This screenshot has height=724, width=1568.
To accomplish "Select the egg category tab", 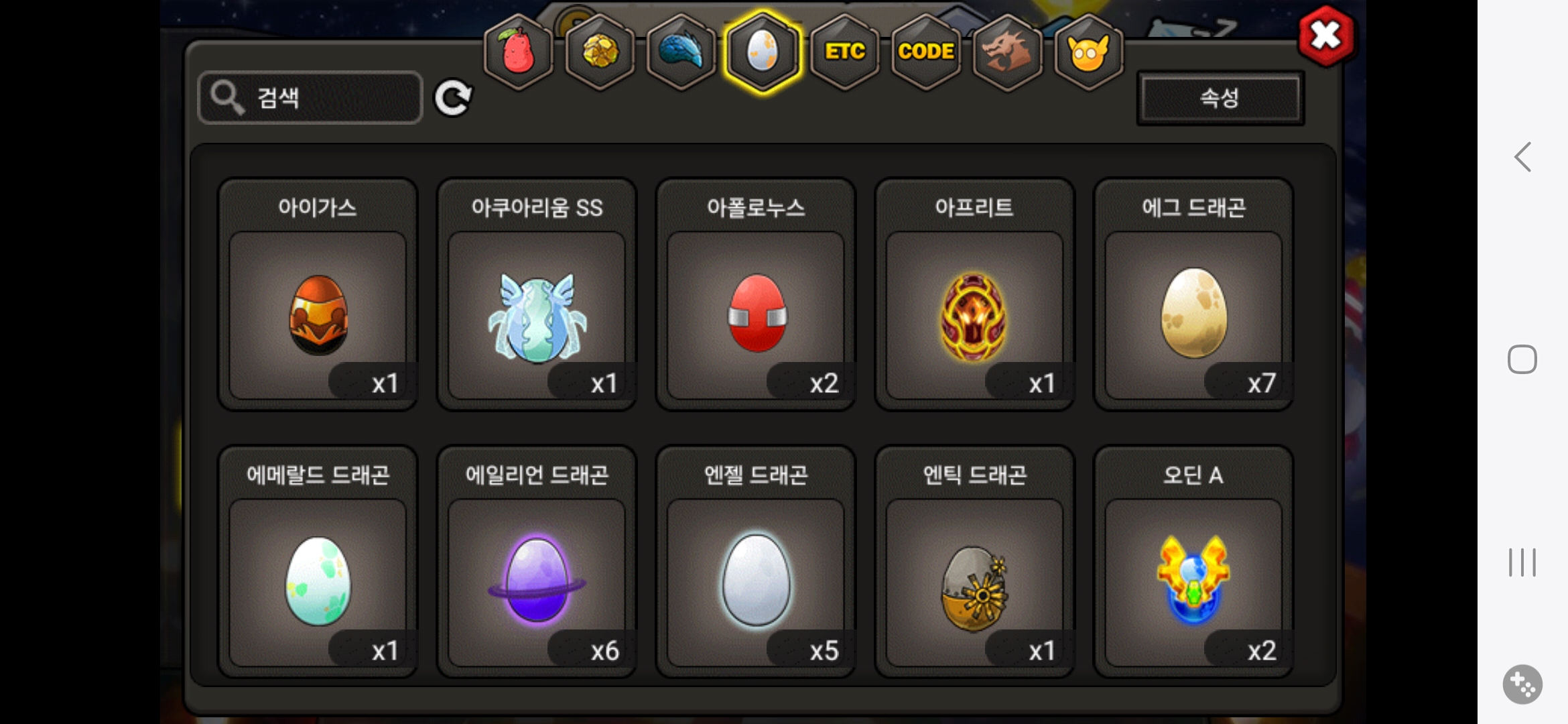I will pyautogui.click(x=763, y=52).
